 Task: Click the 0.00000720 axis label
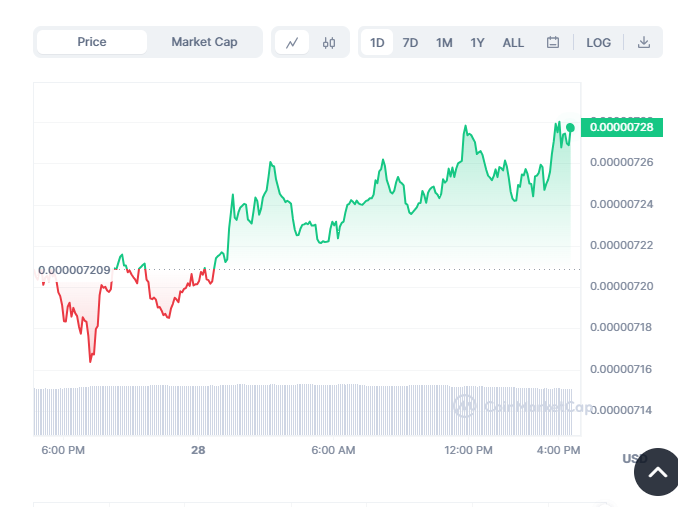coord(621,286)
